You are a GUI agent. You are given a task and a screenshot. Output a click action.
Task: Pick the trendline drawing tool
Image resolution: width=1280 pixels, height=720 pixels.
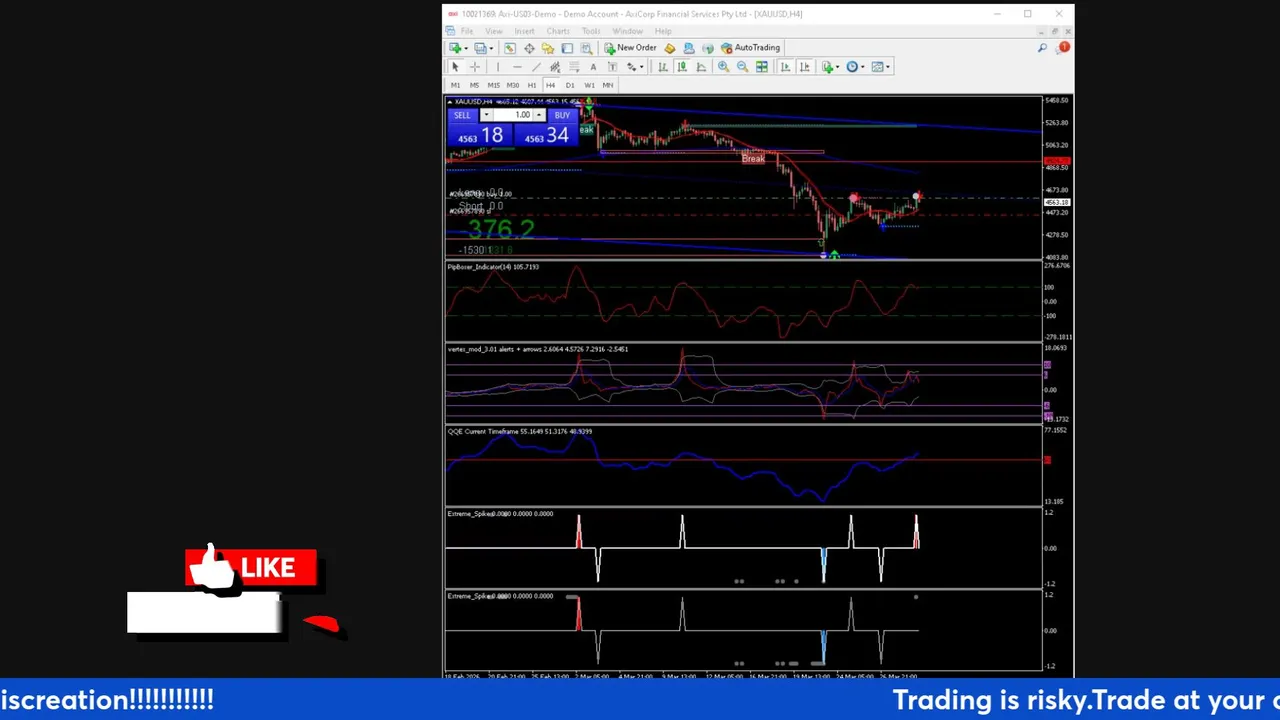coord(536,67)
